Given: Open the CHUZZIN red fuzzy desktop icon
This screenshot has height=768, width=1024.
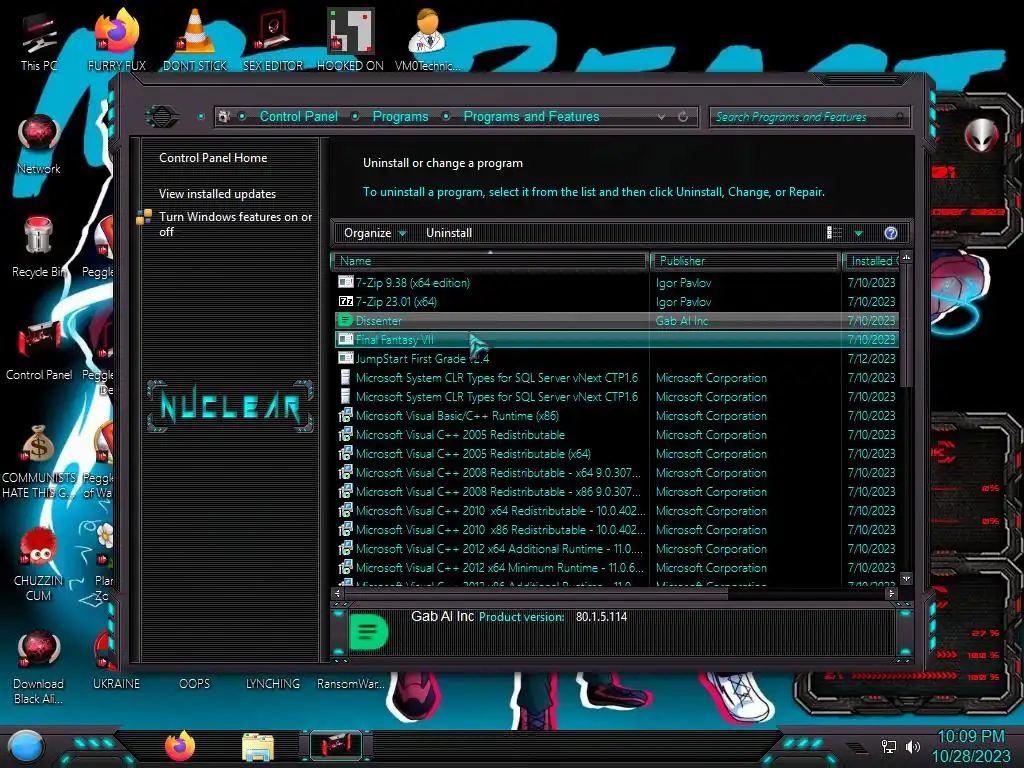Looking at the screenshot, I should click(x=39, y=563).
